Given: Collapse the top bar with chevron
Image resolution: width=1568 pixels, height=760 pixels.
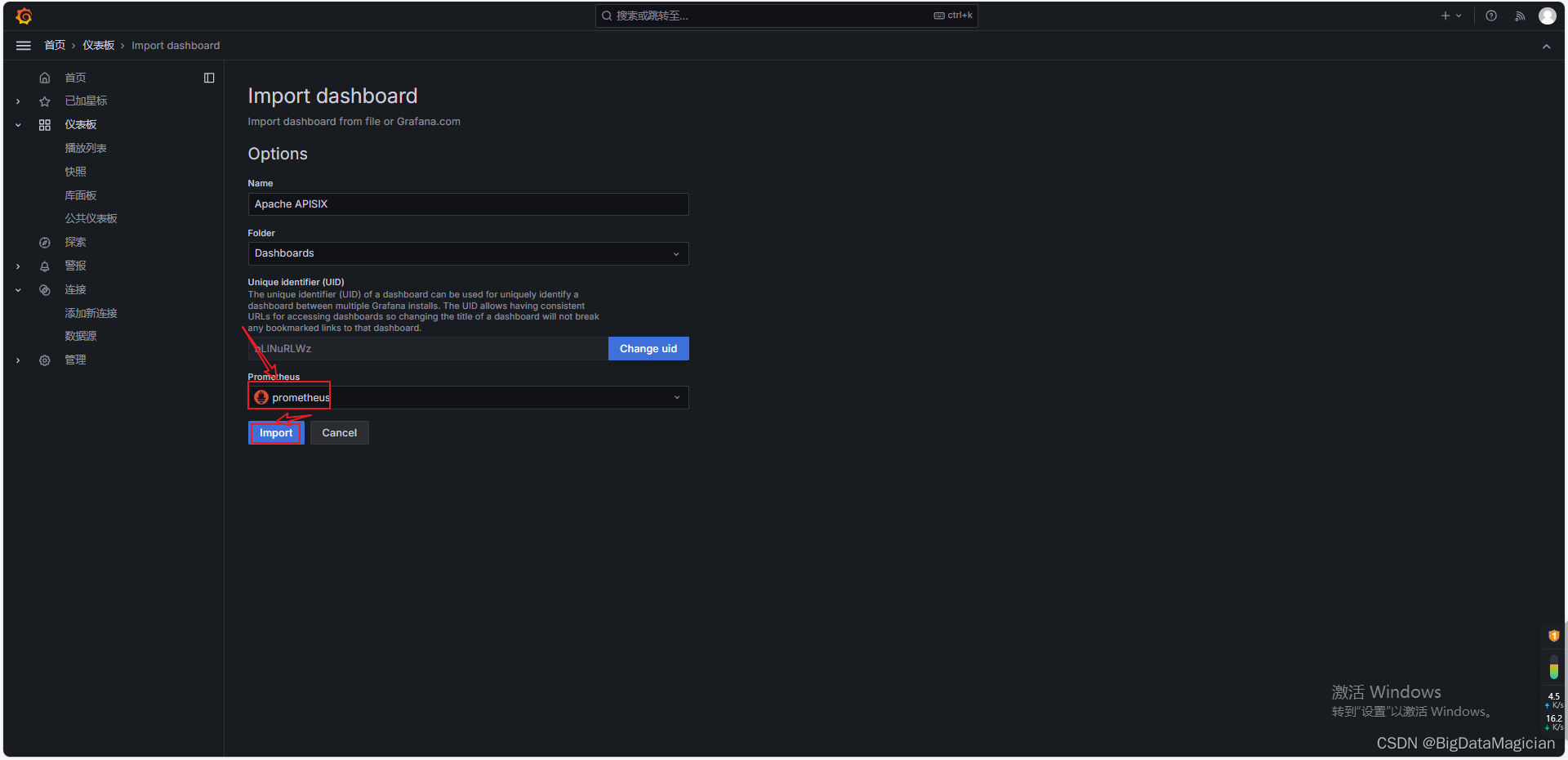Looking at the screenshot, I should tap(1546, 47).
